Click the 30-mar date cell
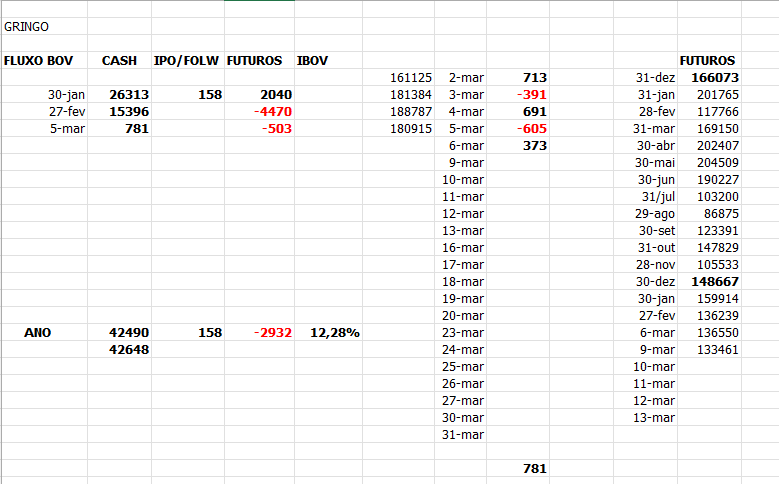 coord(463,417)
